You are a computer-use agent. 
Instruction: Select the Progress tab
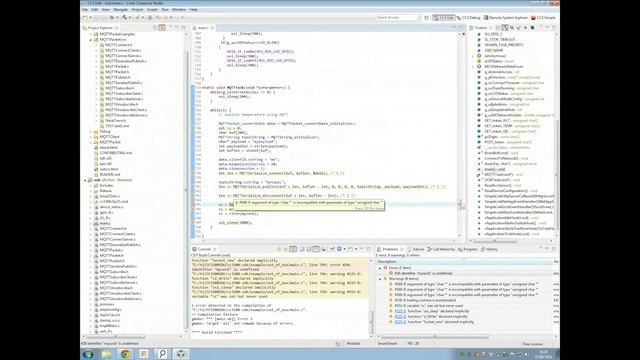pos(467,249)
